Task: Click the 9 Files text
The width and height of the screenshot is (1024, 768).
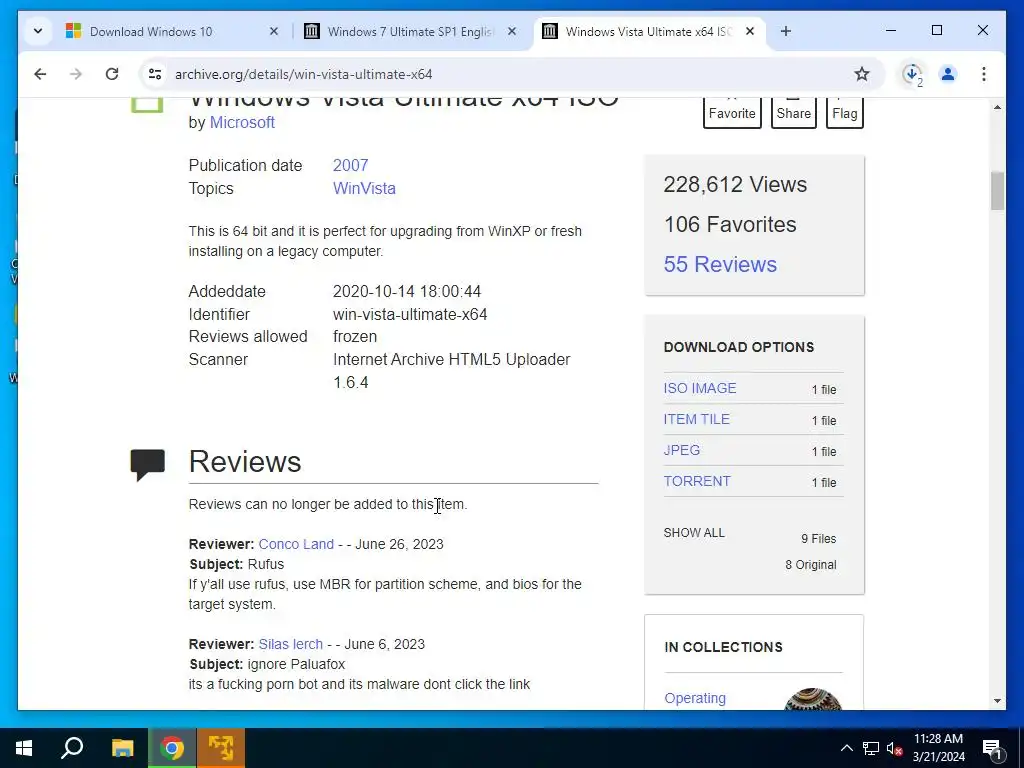Action: (x=819, y=539)
